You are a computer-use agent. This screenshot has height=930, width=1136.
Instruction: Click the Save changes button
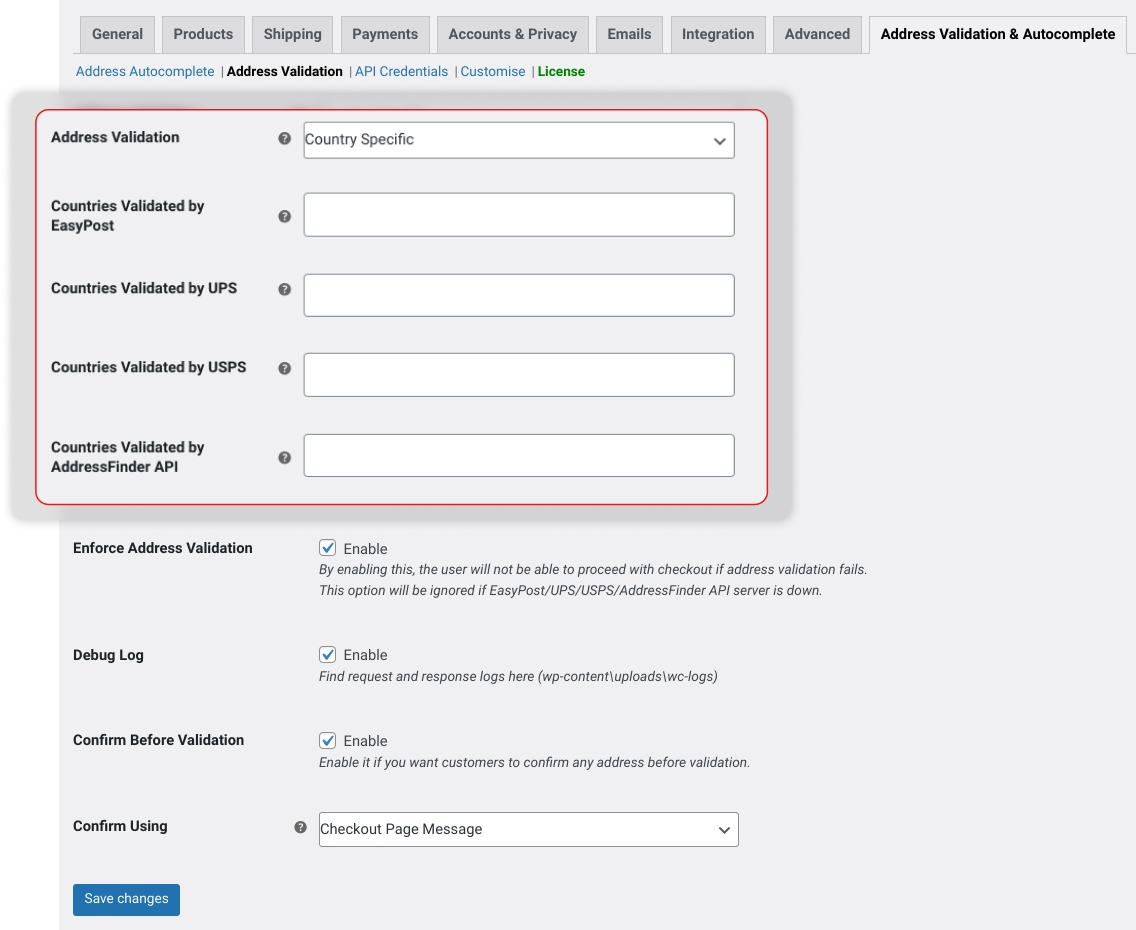[x=126, y=899]
